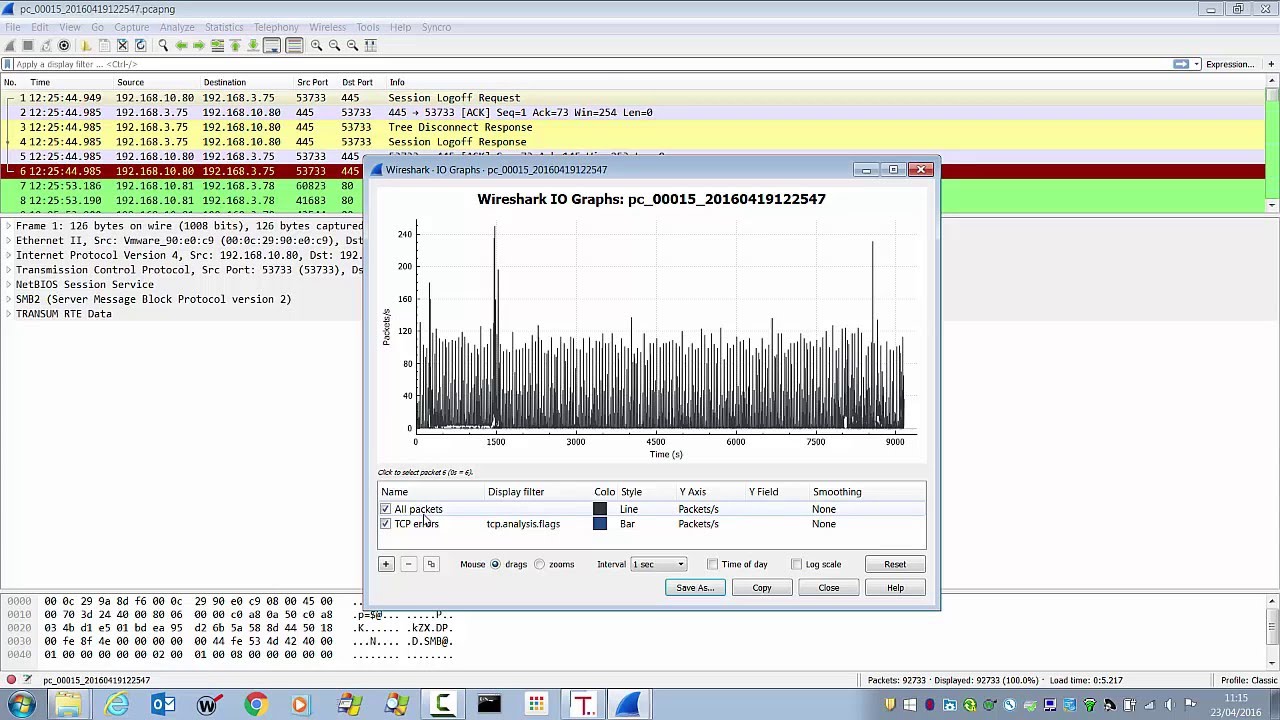Expand NetBIOS Session Service node
The width and height of the screenshot is (1280, 720).
[x=8, y=285]
